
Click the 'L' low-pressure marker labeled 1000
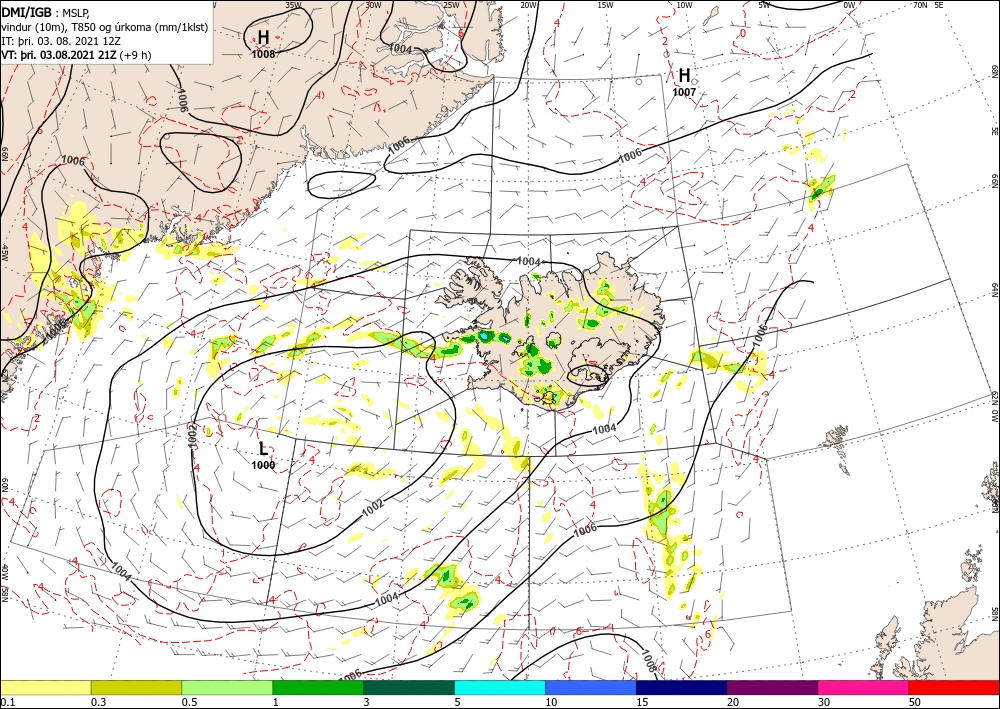[x=263, y=449]
